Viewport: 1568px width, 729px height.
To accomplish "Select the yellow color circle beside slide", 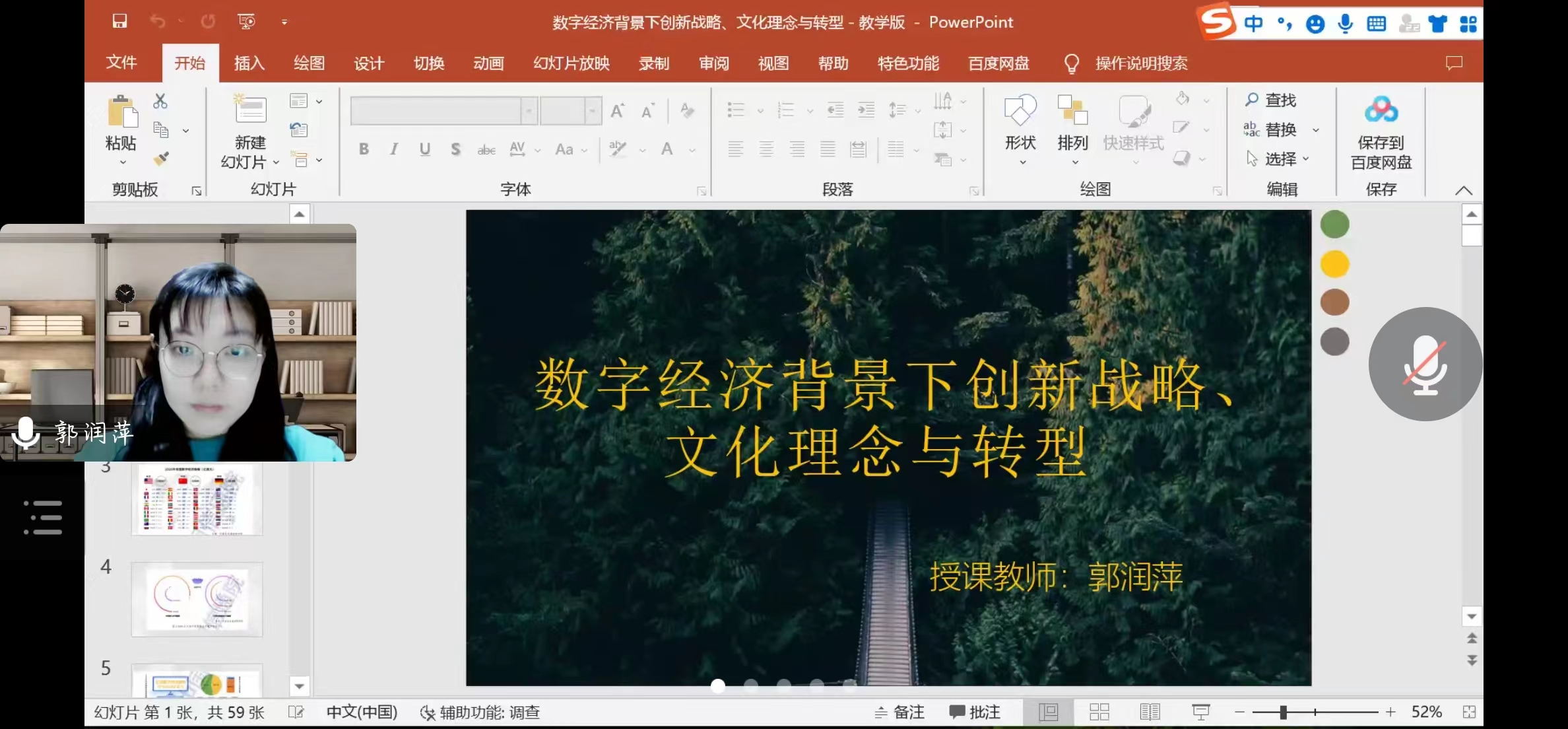I will coord(1334,264).
